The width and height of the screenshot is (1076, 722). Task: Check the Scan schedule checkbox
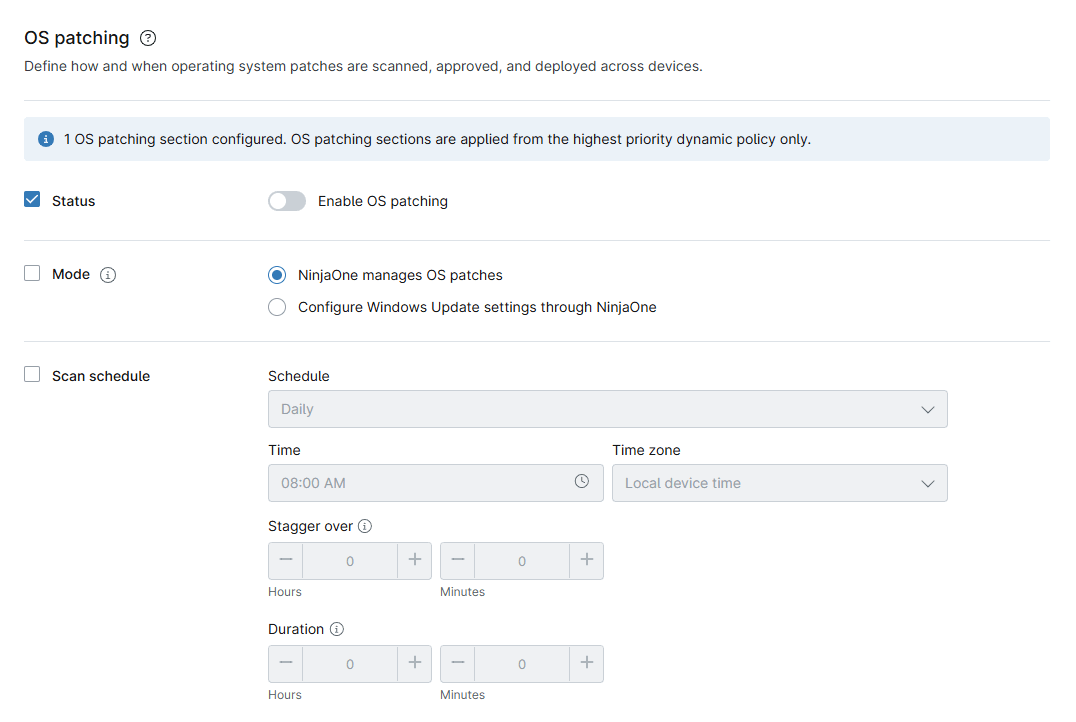pyautogui.click(x=31, y=375)
